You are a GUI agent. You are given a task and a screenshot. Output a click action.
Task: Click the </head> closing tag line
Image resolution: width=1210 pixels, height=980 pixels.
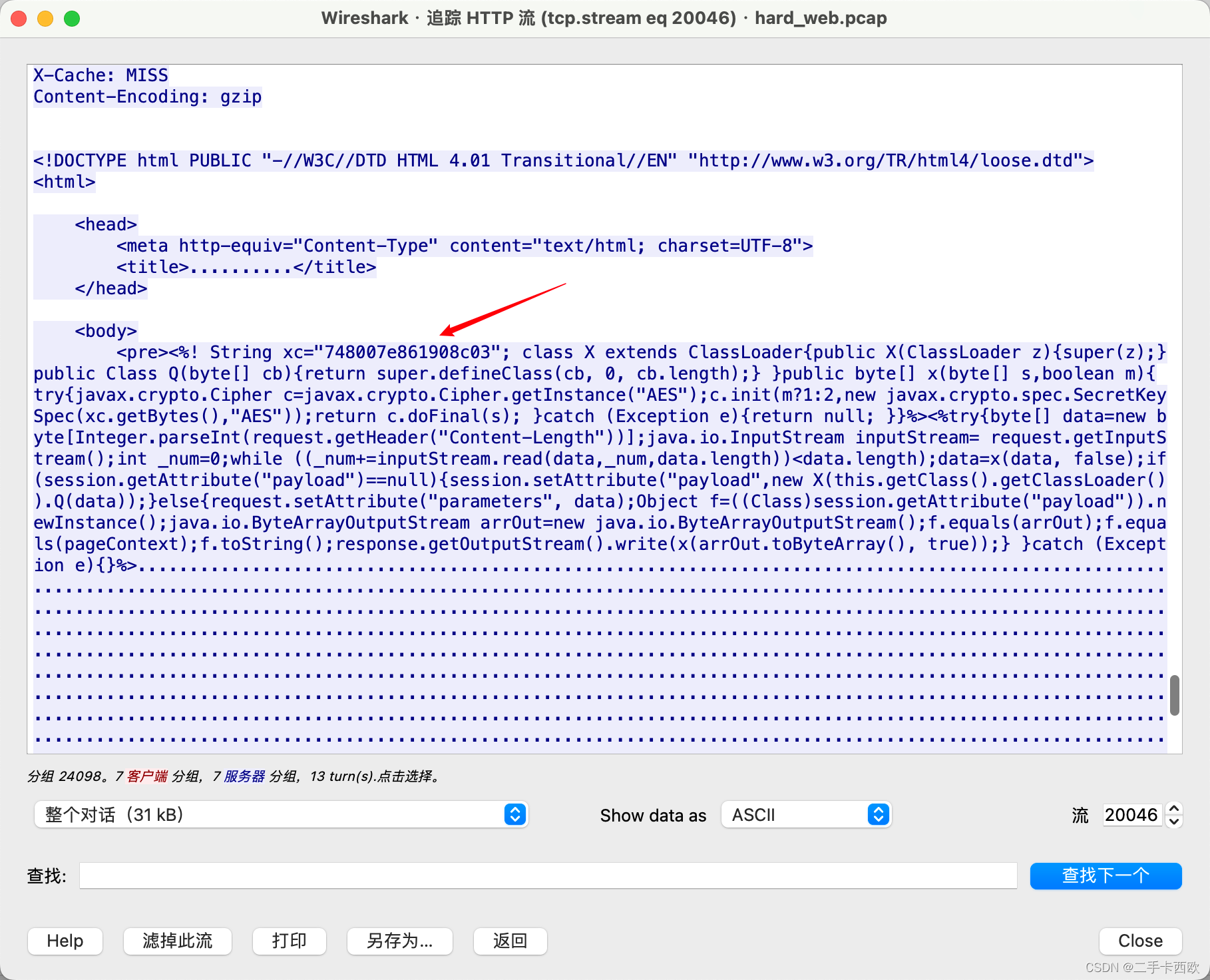(x=111, y=288)
